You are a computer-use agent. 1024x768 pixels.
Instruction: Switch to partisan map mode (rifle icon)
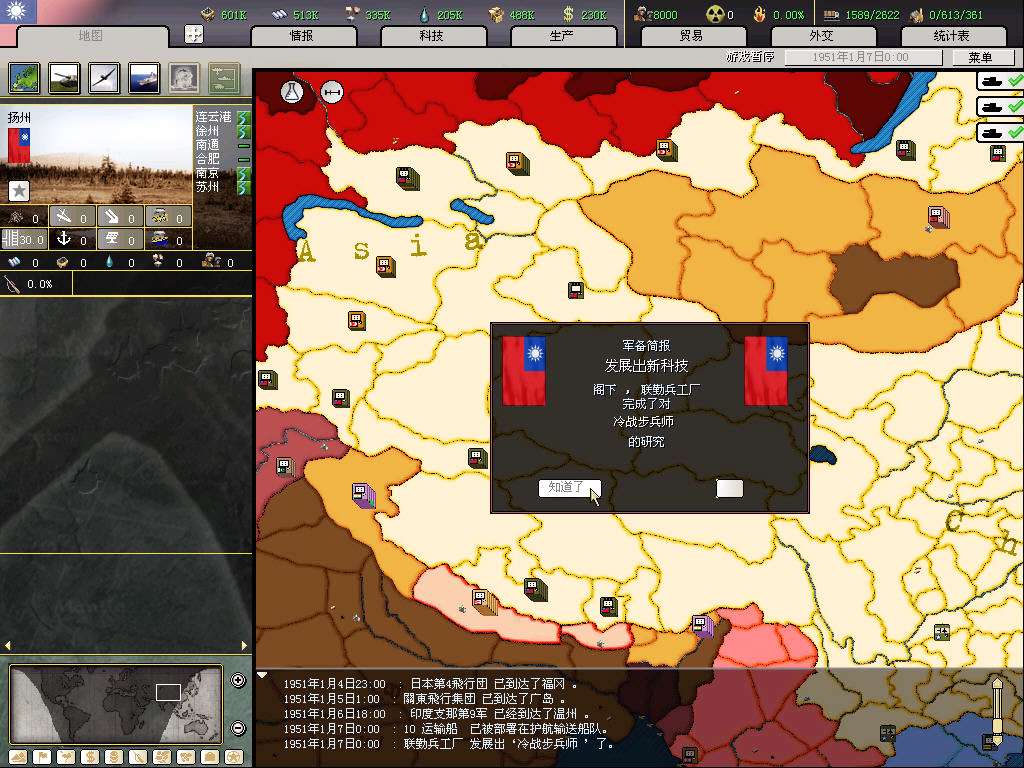[x=138, y=758]
